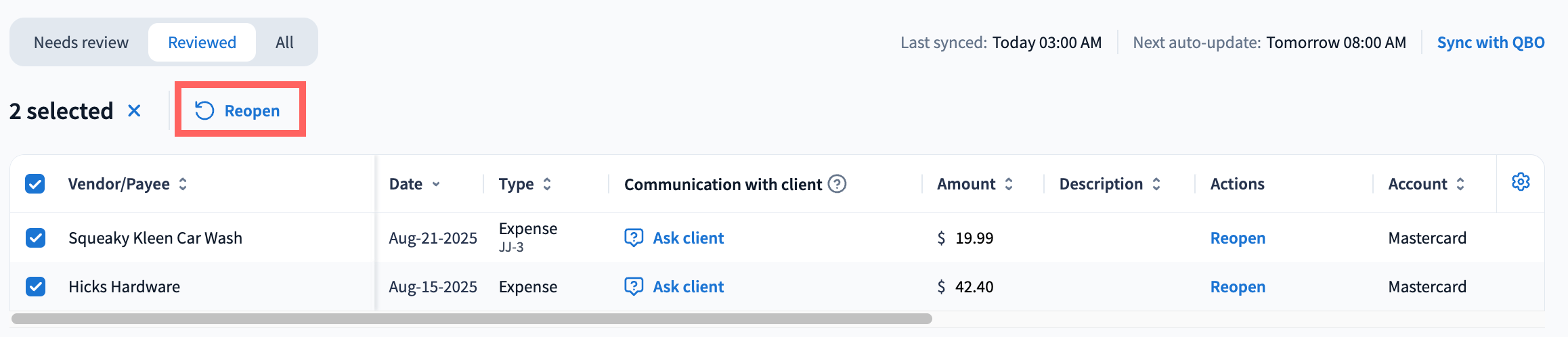Clear selection with the X icon
This screenshot has height=337, width=1568.
[134, 110]
